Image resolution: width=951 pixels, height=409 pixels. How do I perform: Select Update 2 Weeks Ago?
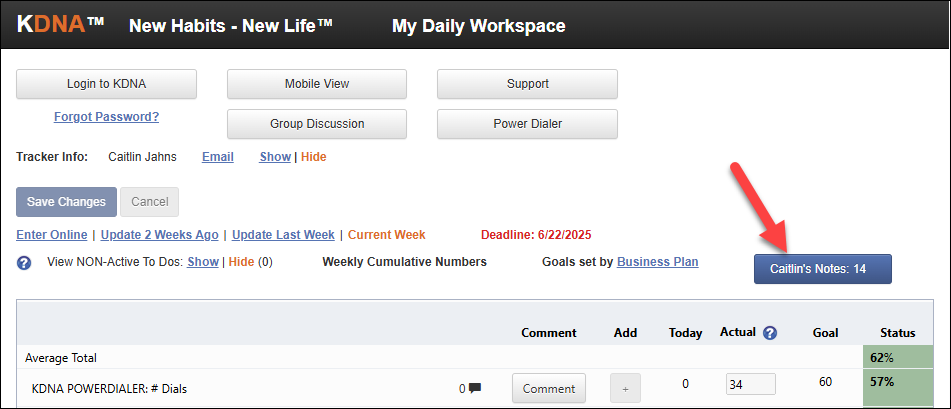click(160, 235)
